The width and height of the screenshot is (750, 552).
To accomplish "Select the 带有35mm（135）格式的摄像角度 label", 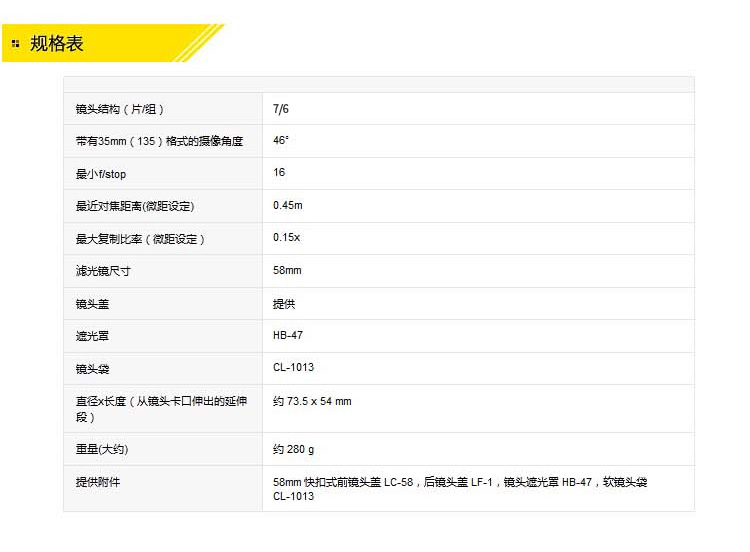I will 159,141.
